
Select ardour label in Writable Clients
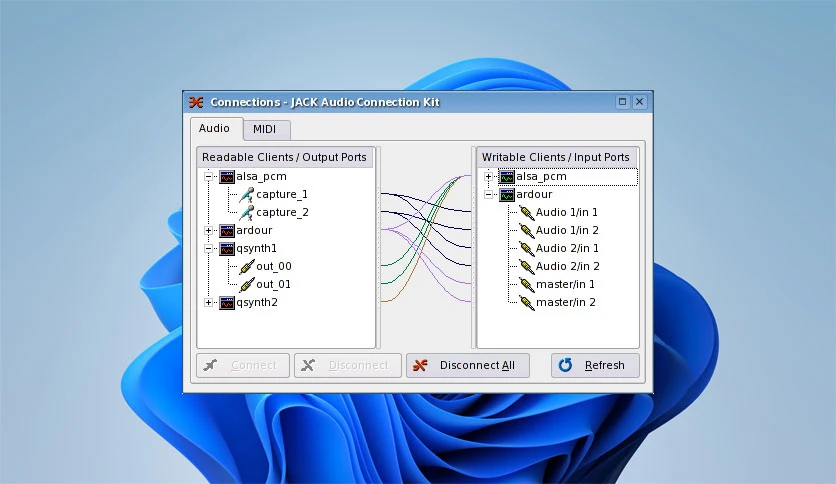click(x=534, y=195)
